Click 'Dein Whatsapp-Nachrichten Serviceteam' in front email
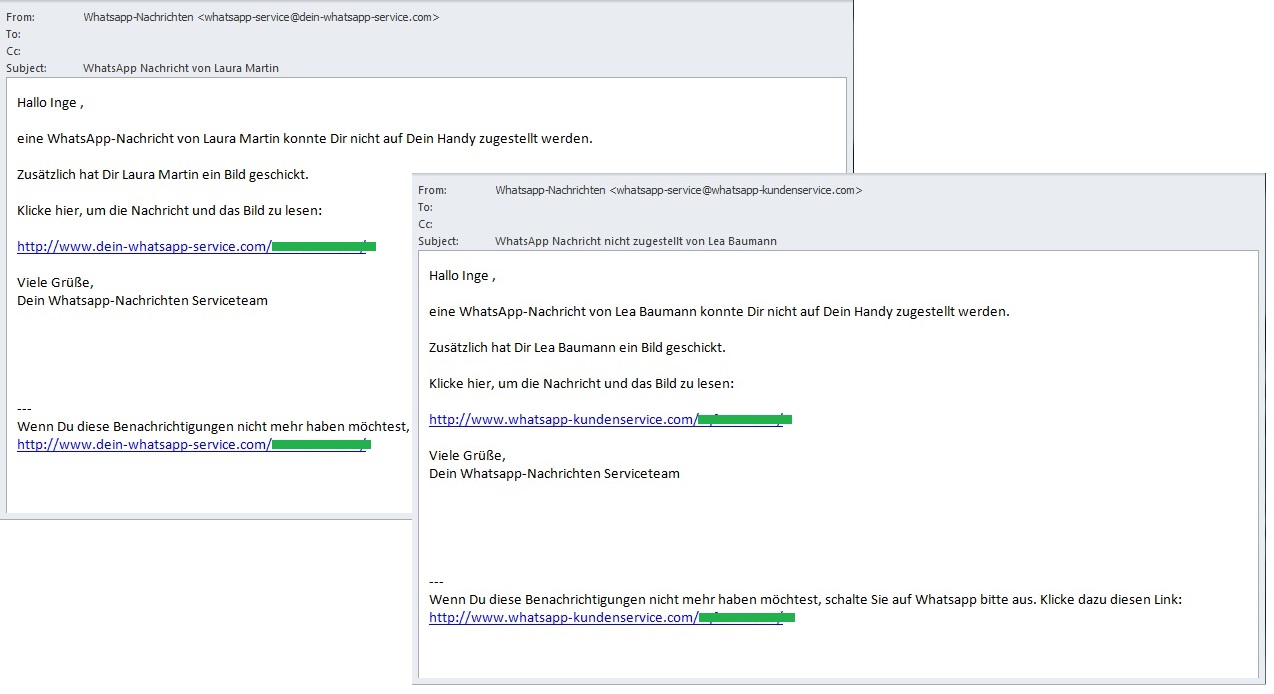The height and width of the screenshot is (694, 1274). point(554,473)
